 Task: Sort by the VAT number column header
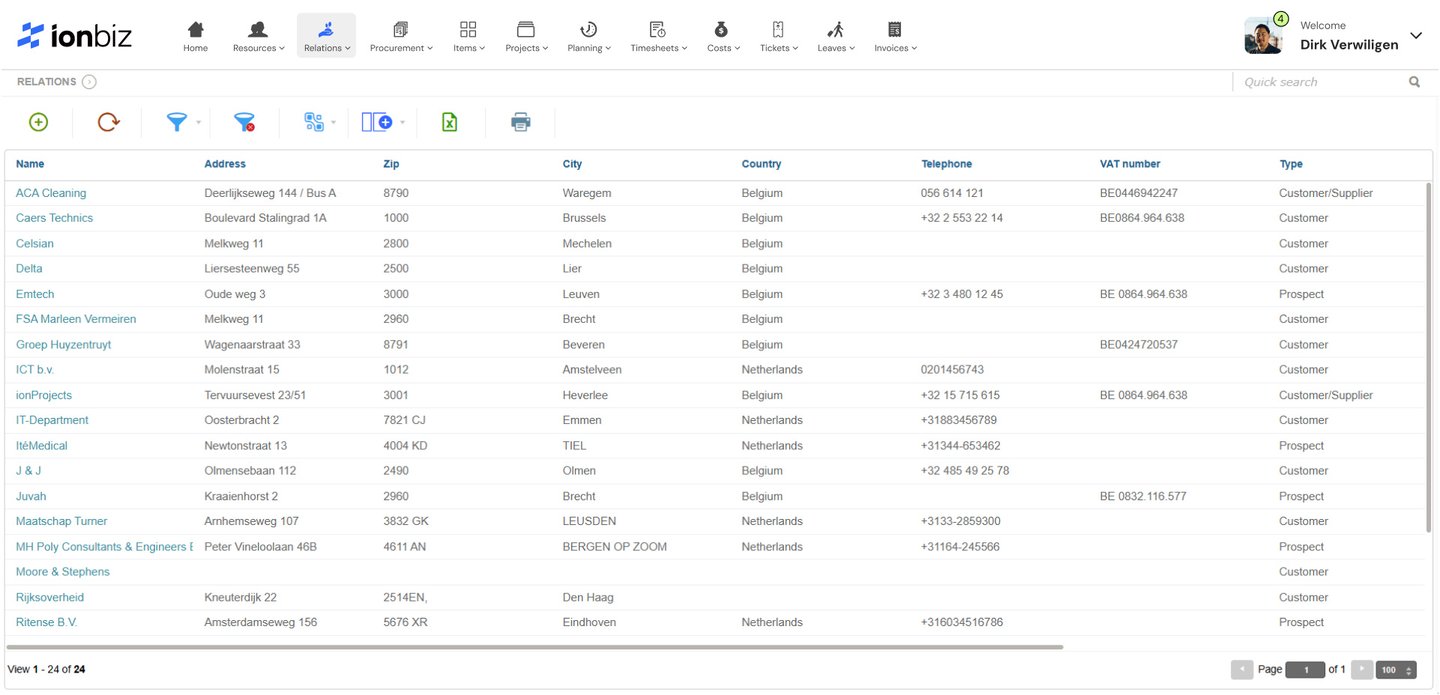(x=1130, y=164)
